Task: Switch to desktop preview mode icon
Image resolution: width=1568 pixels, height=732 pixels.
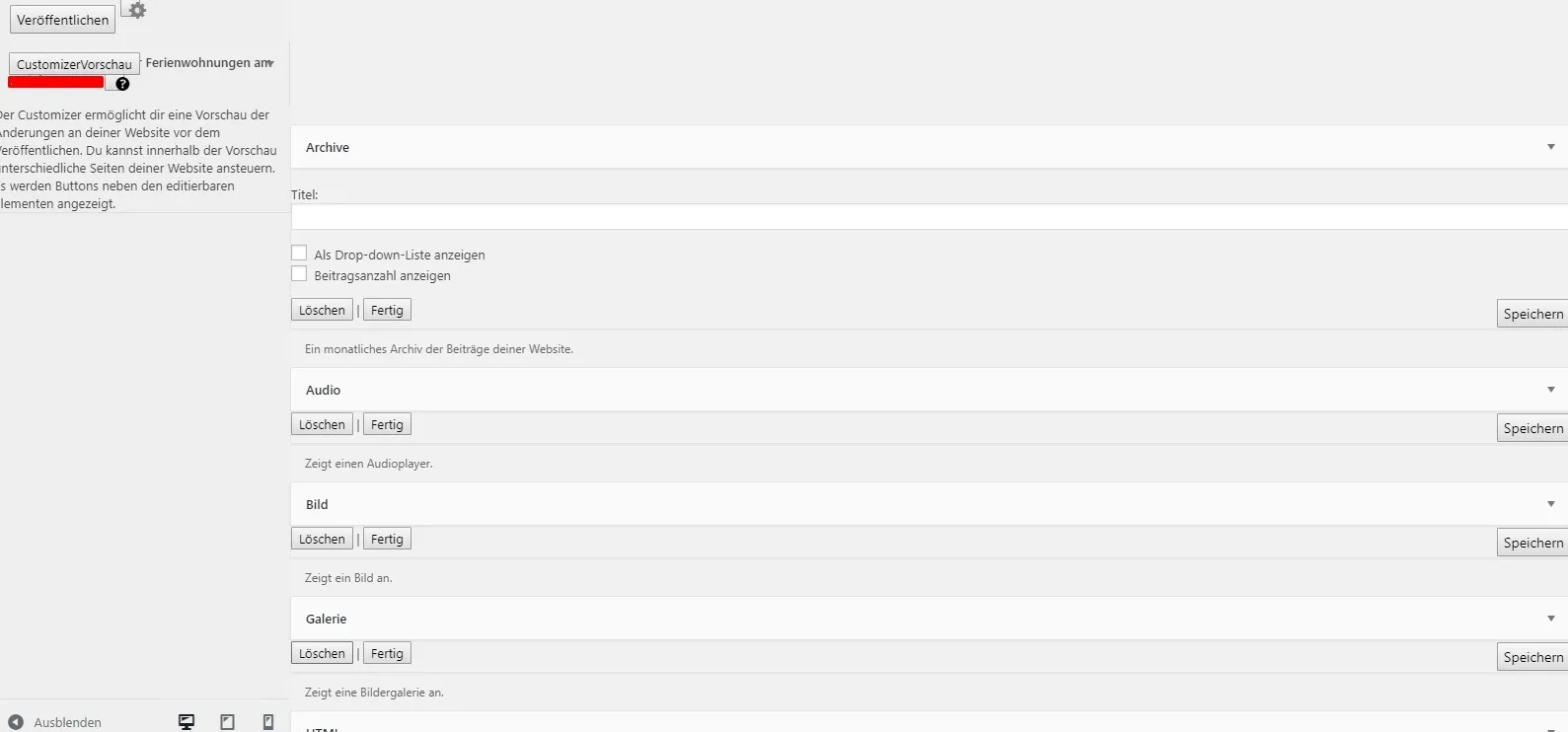Action: coord(187,722)
